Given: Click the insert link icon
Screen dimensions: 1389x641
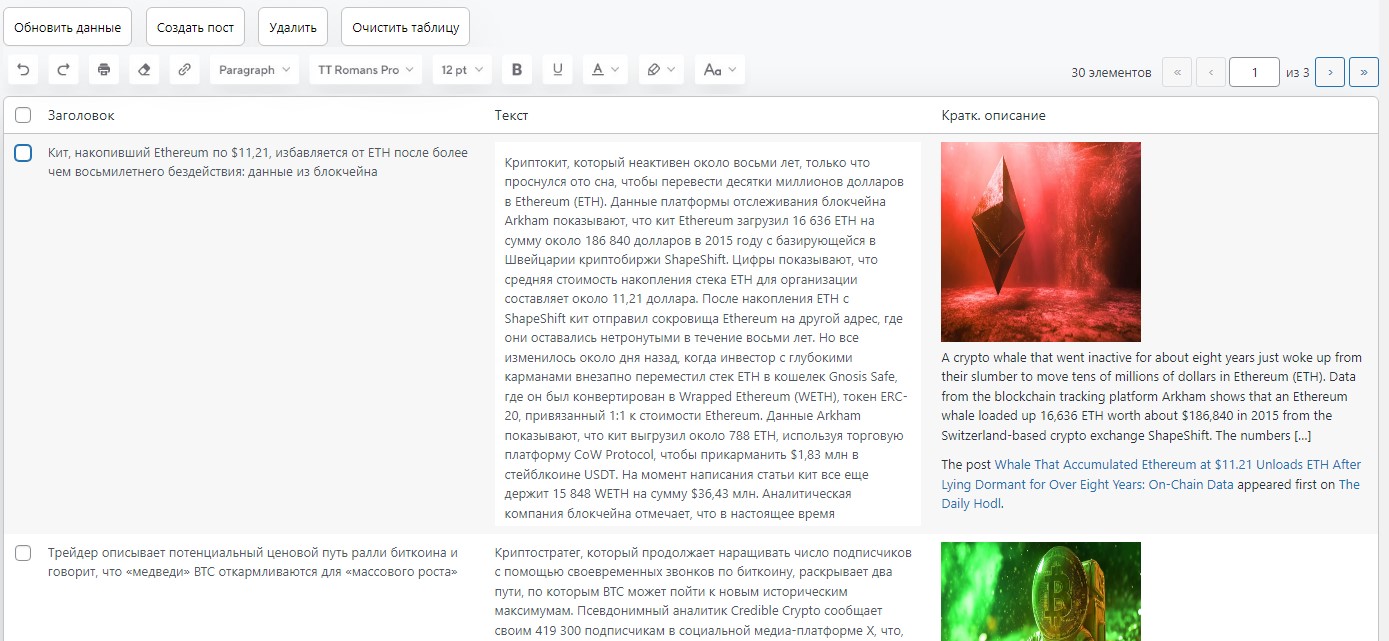Looking at the screenshot, I should [184, 70].
